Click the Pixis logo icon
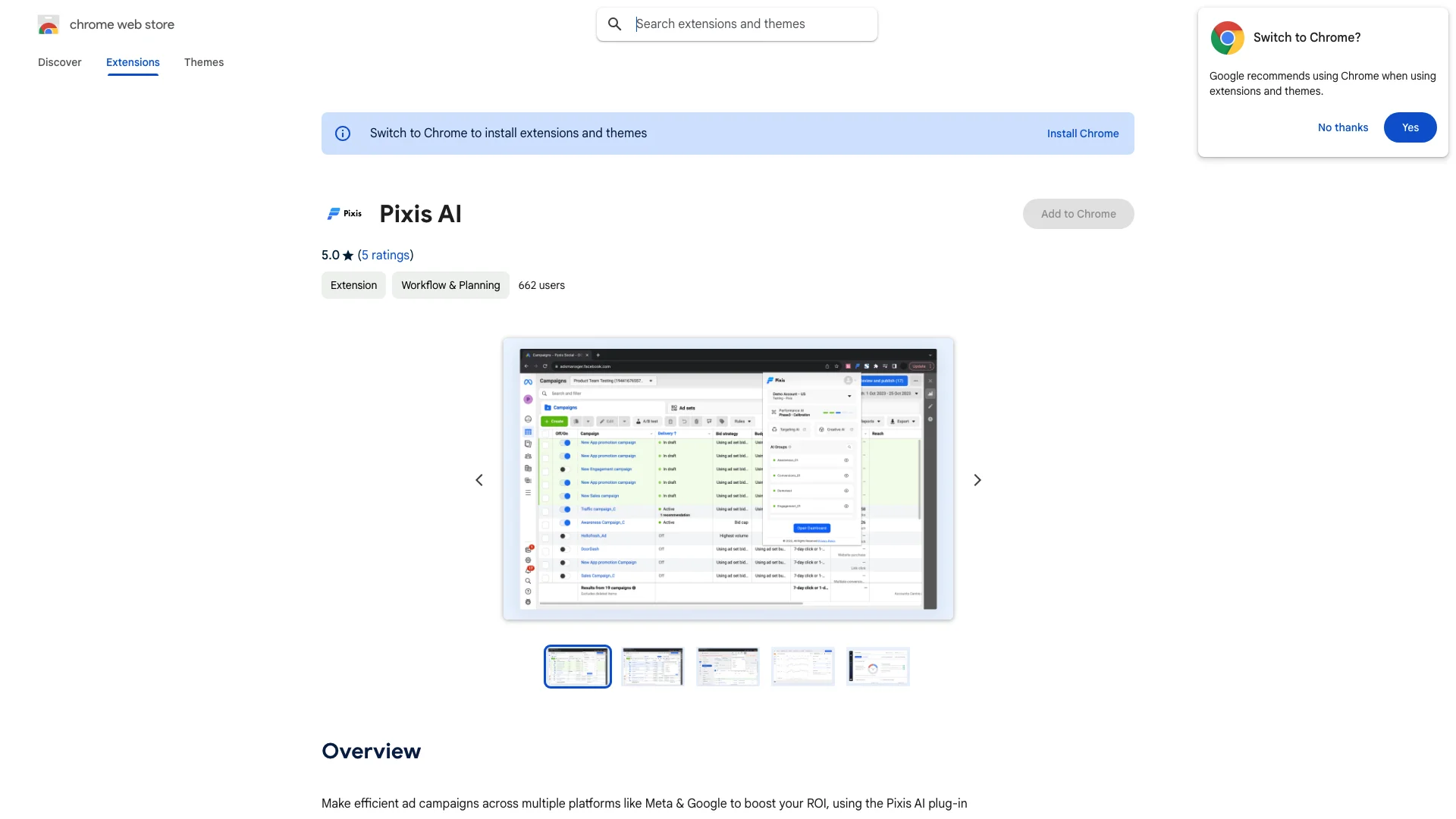Image resolution: width=1456 pixels, height=819 pixels. coord(344,214)
